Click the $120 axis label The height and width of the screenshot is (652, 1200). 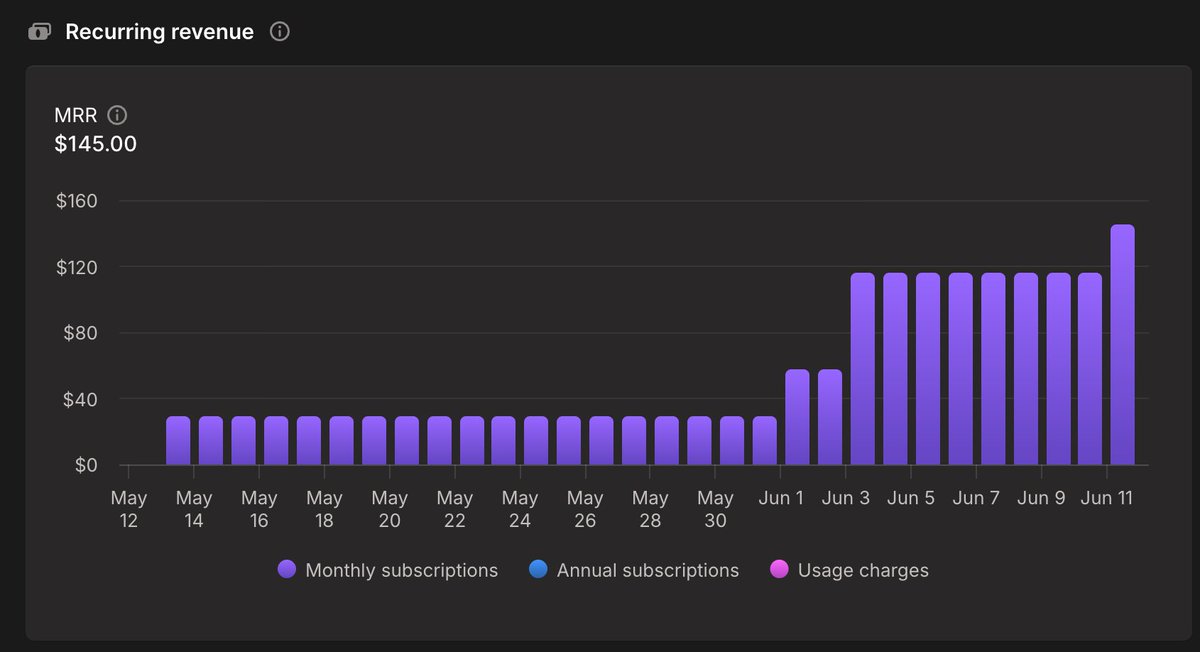(77, 267)
